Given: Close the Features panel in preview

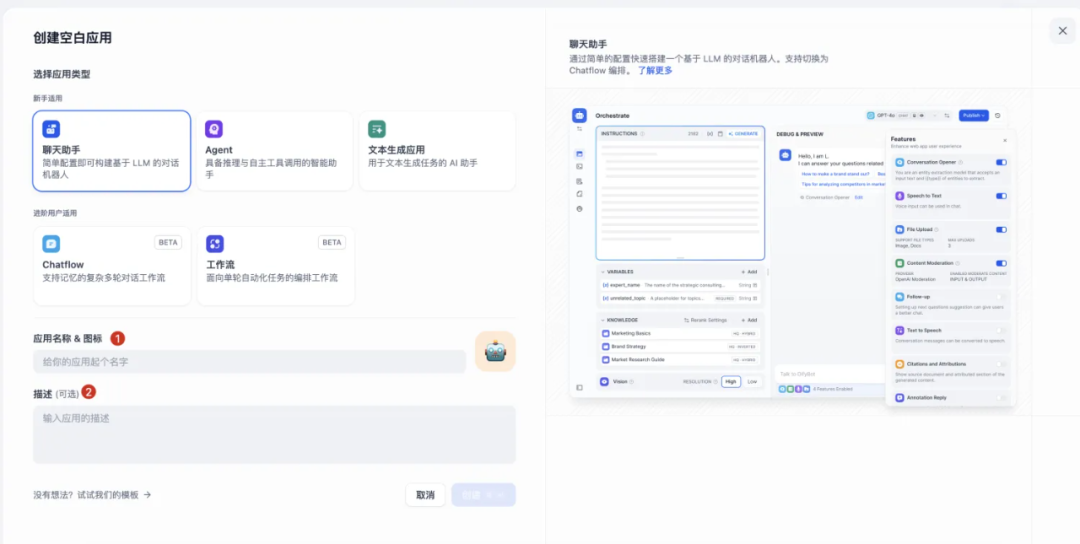Looking at the screenshot, I should (1004, 140).
